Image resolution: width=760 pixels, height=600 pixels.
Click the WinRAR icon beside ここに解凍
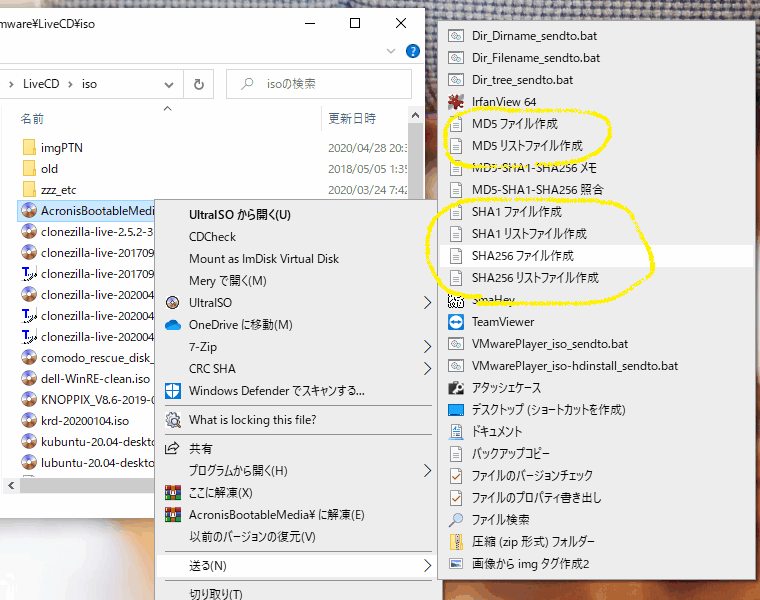tap(173, 492)
